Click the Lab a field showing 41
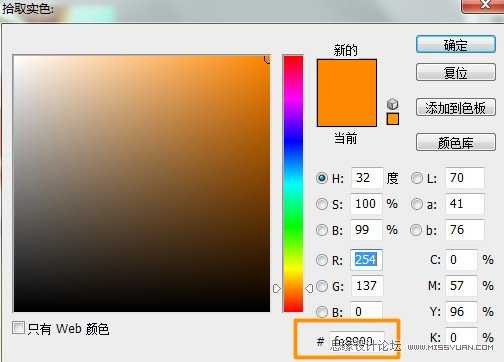 click(465, 204)
